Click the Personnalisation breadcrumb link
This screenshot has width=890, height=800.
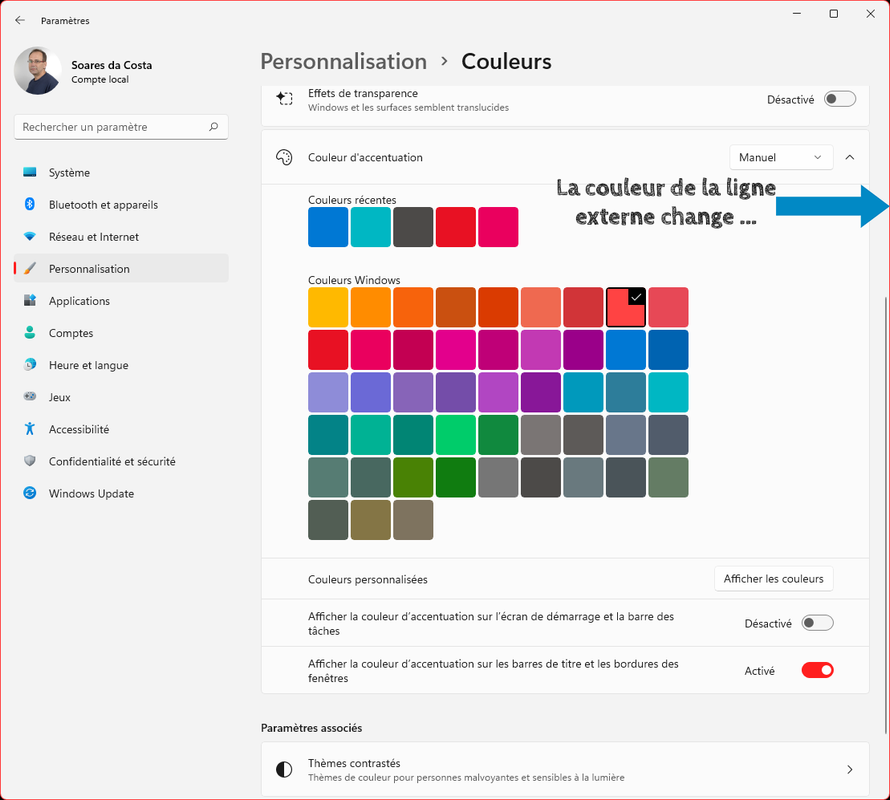(x=343, y=61)
